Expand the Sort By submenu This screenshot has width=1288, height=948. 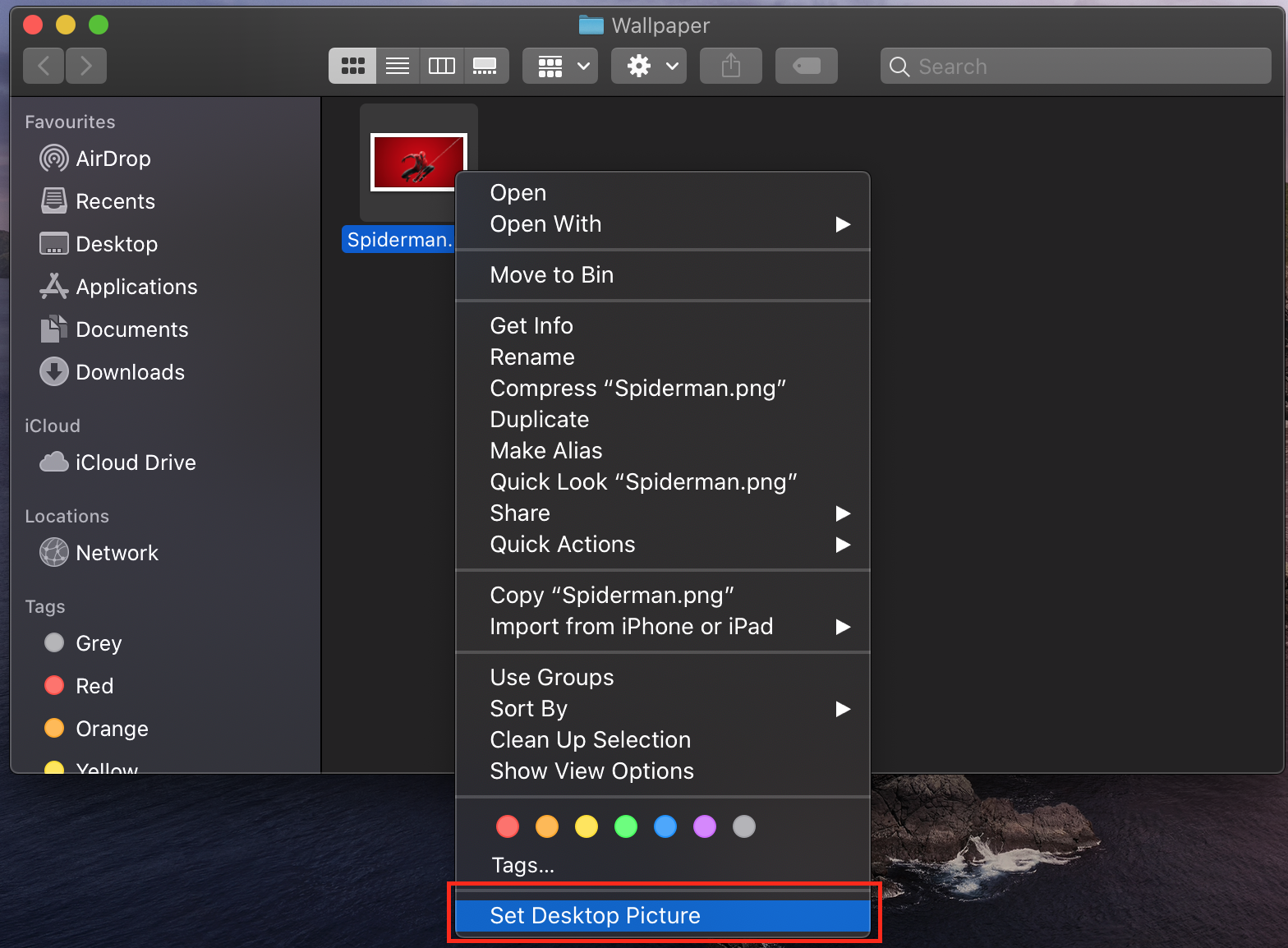tap(662, 708)
